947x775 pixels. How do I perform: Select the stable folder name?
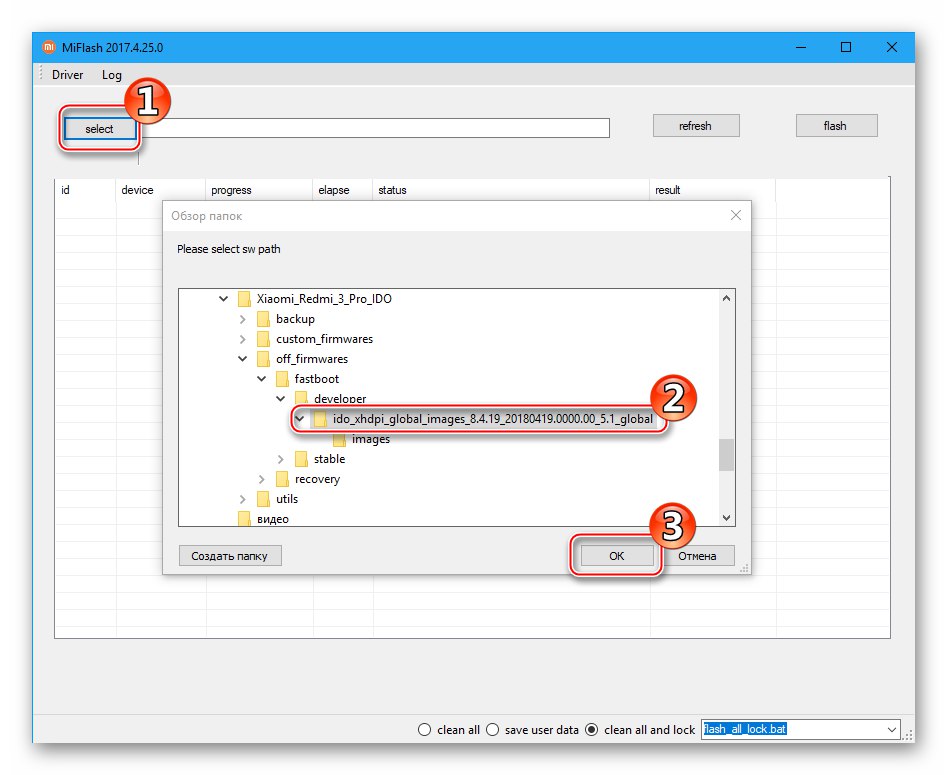click(329, 459)
